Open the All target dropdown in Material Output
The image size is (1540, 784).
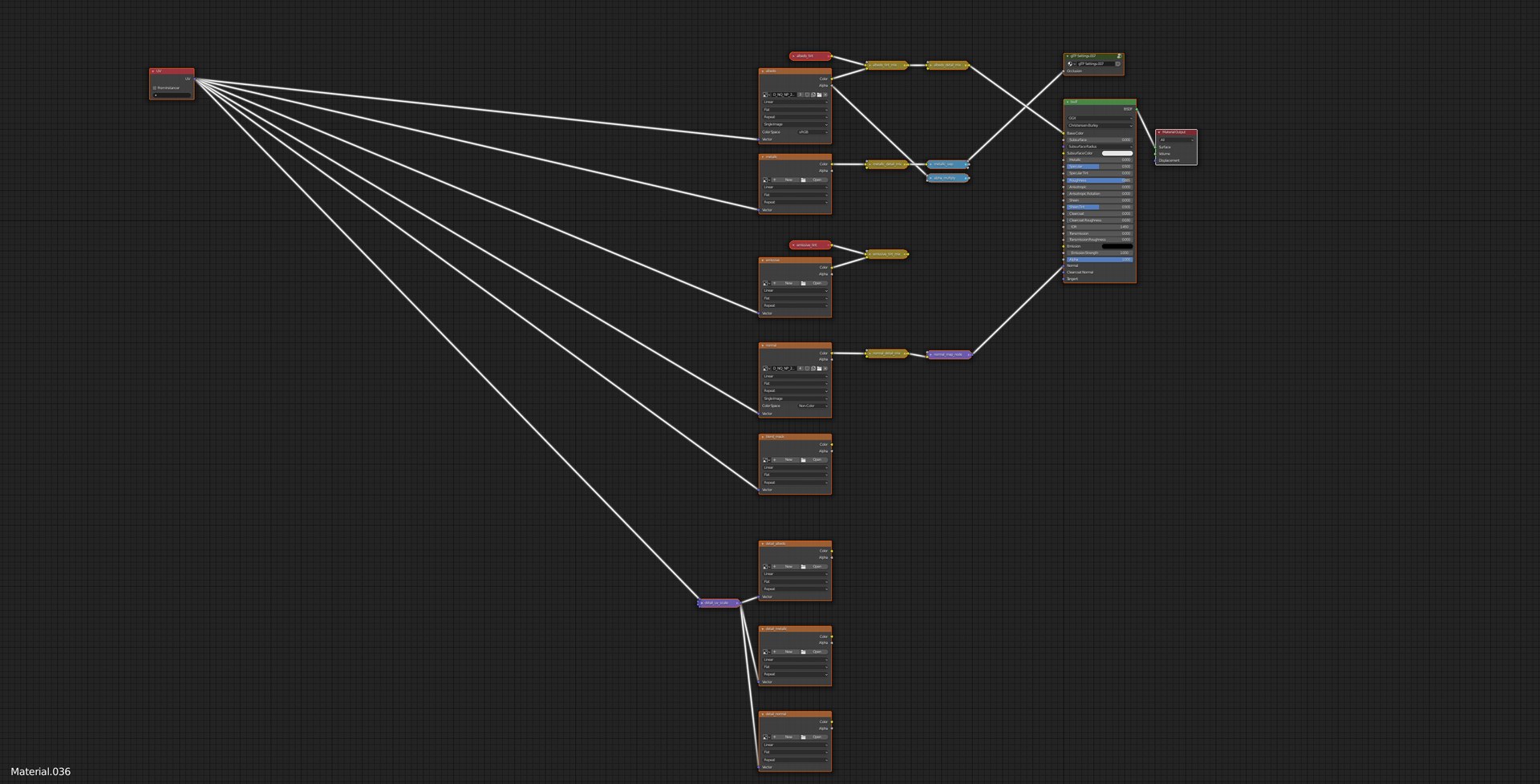[1177, 140]
